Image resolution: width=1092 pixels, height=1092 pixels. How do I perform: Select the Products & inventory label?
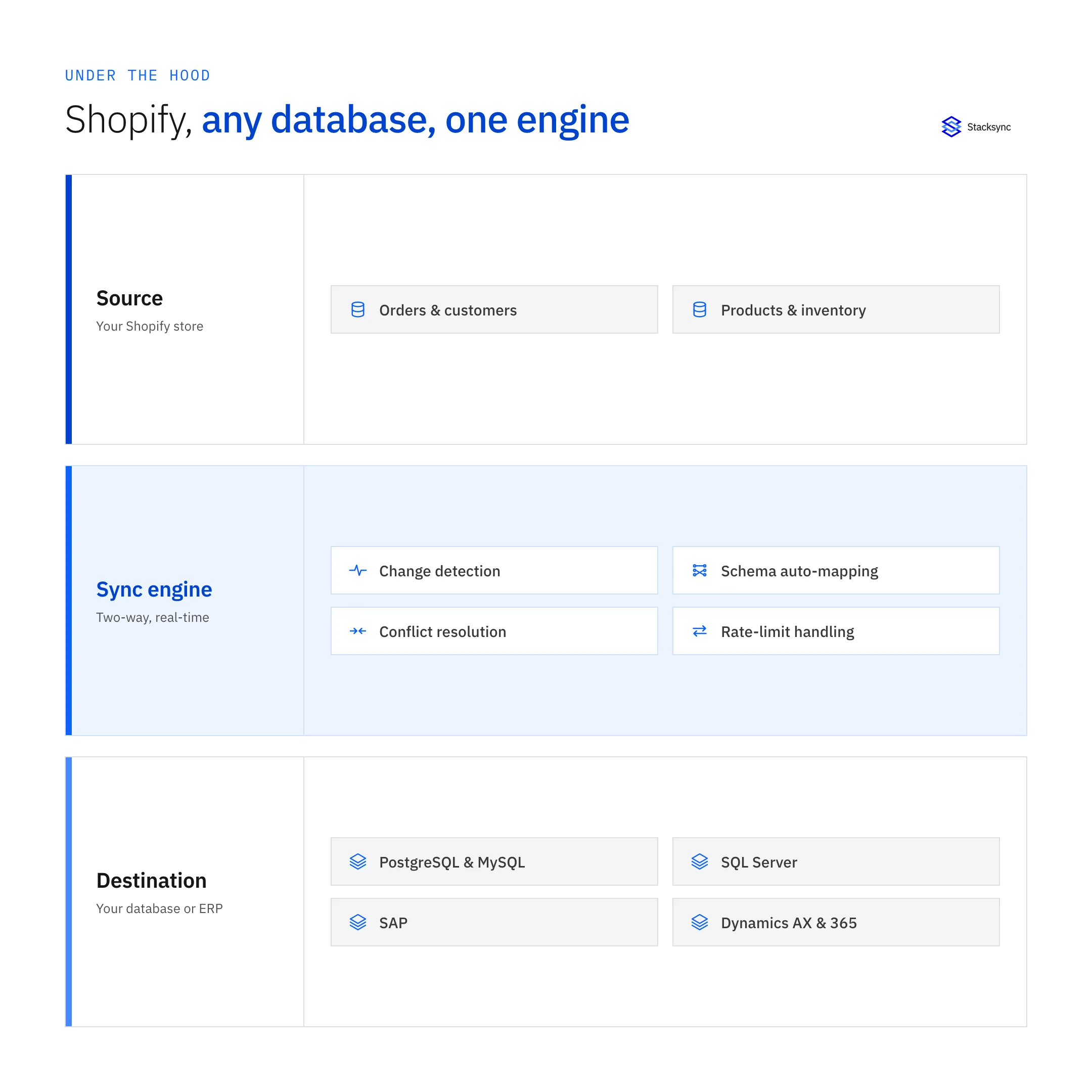793,310
